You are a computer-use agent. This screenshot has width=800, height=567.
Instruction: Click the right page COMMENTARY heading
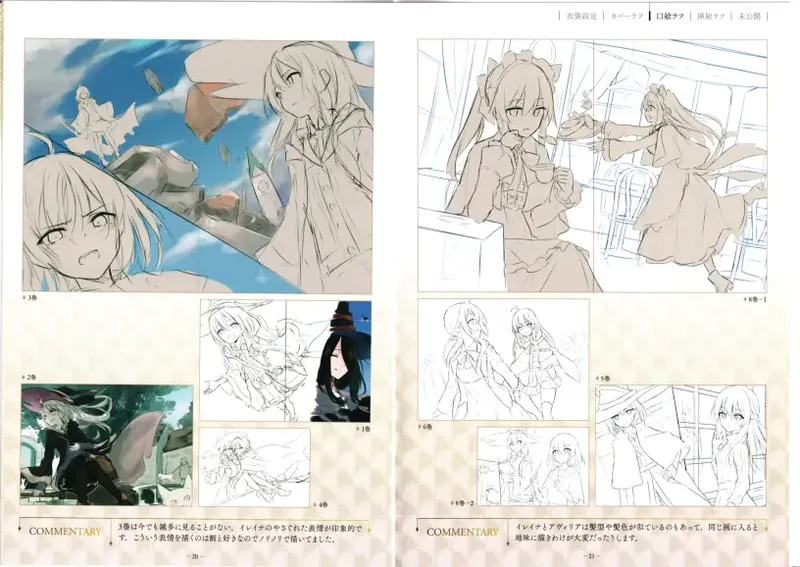pyautogui.click(x=462, y=532)
